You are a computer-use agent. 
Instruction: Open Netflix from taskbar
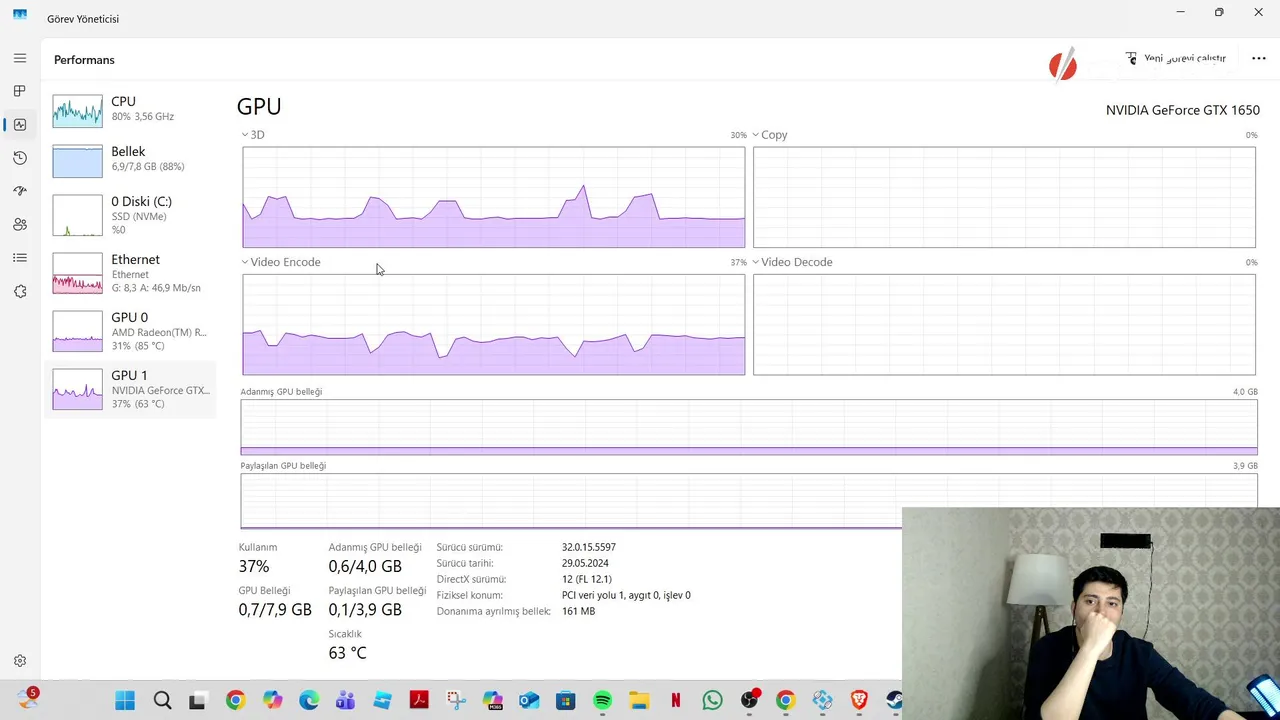click(676, 701)
